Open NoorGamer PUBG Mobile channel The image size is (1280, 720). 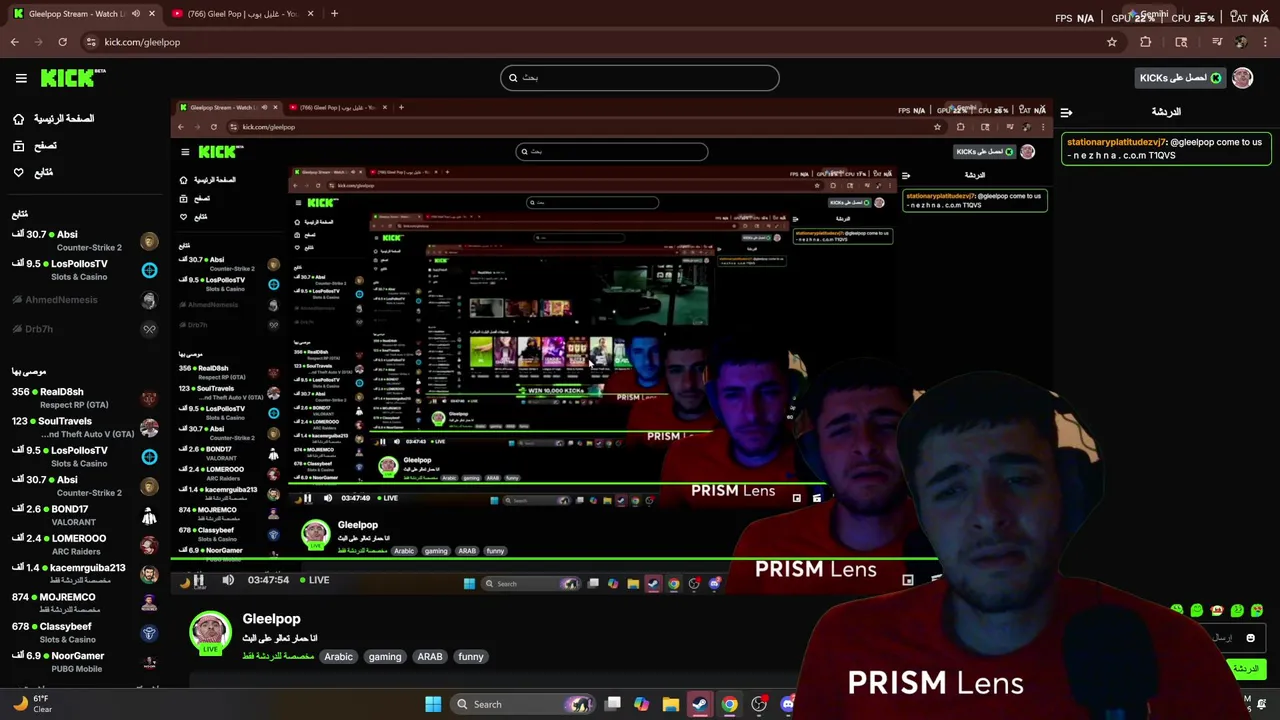click(x=84, y=662)
